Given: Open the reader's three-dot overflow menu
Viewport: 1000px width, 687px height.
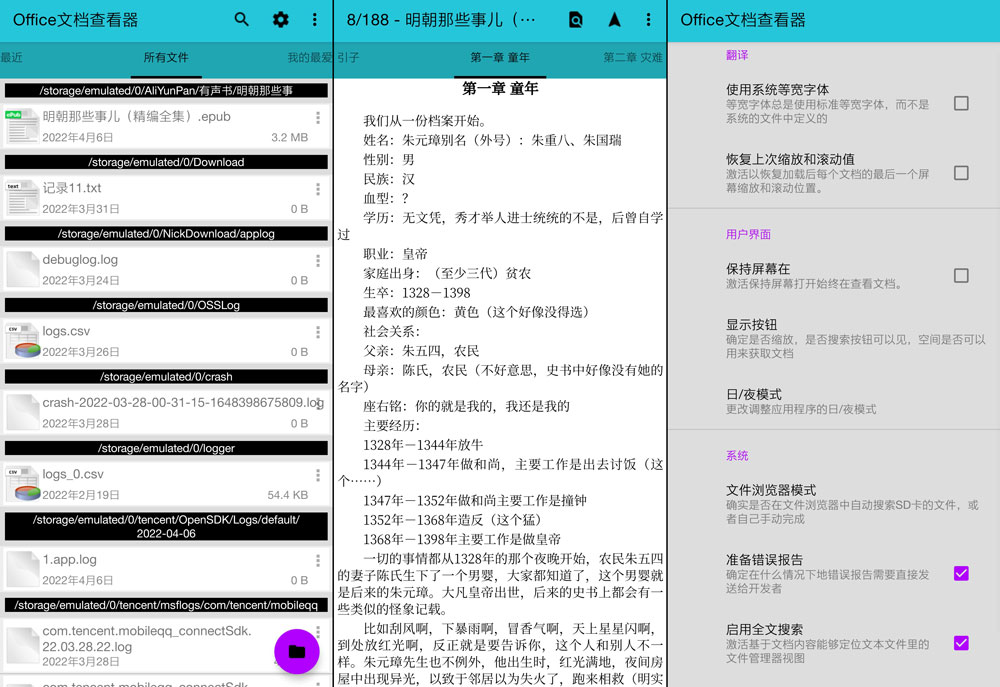Looking at the screenshot, I should point(649,20).
